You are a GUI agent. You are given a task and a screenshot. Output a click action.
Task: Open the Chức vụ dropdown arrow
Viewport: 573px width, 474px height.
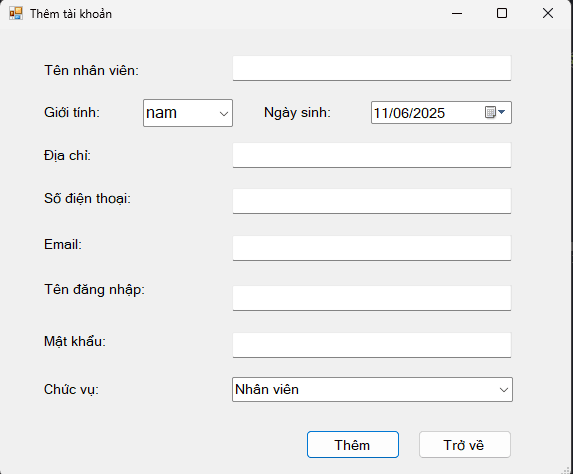(x=504, y=390)
